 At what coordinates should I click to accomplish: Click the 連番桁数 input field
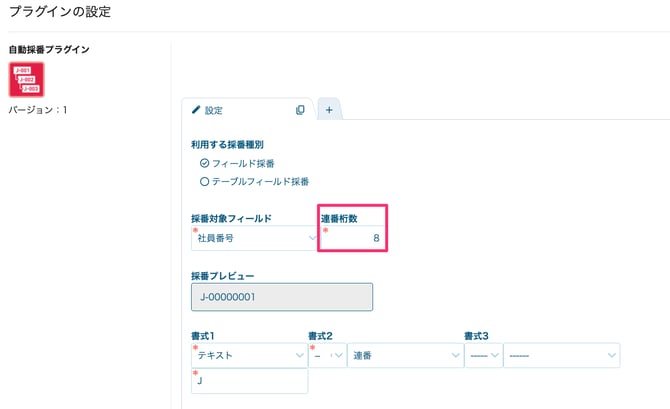pos(353,238)
